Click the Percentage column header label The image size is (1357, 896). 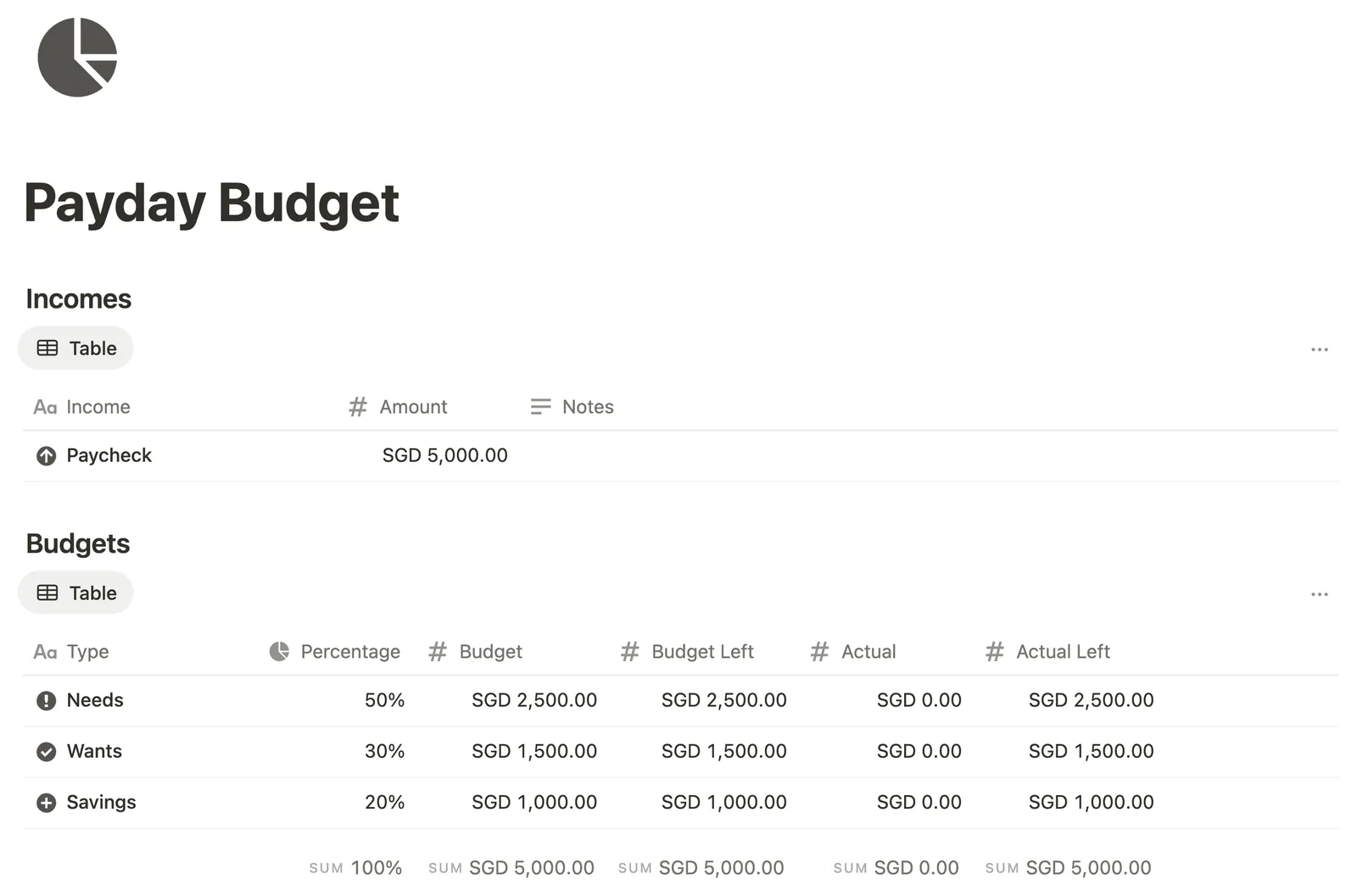point(350,651)
